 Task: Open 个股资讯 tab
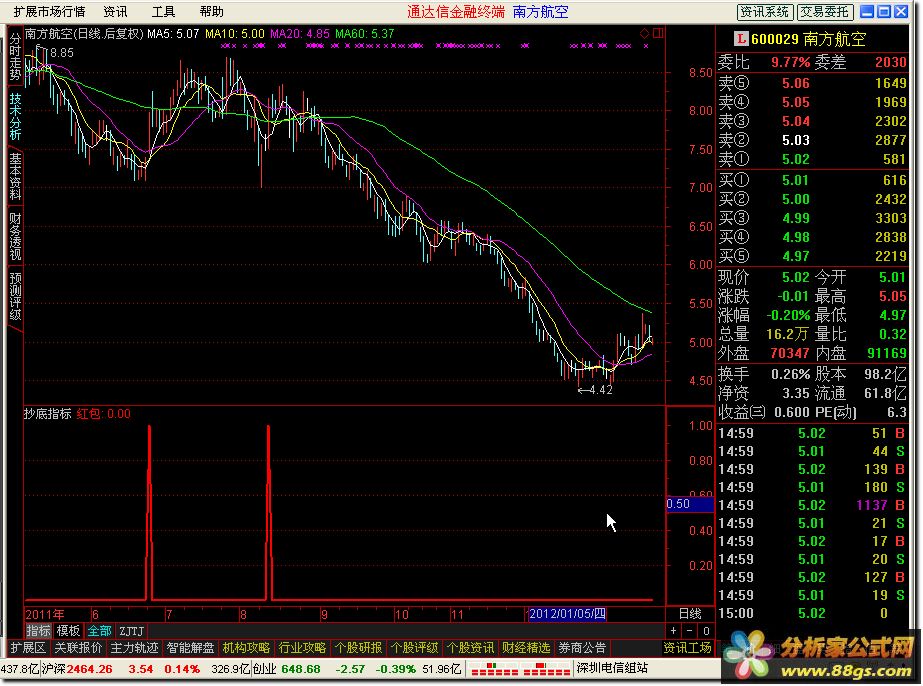470,648
